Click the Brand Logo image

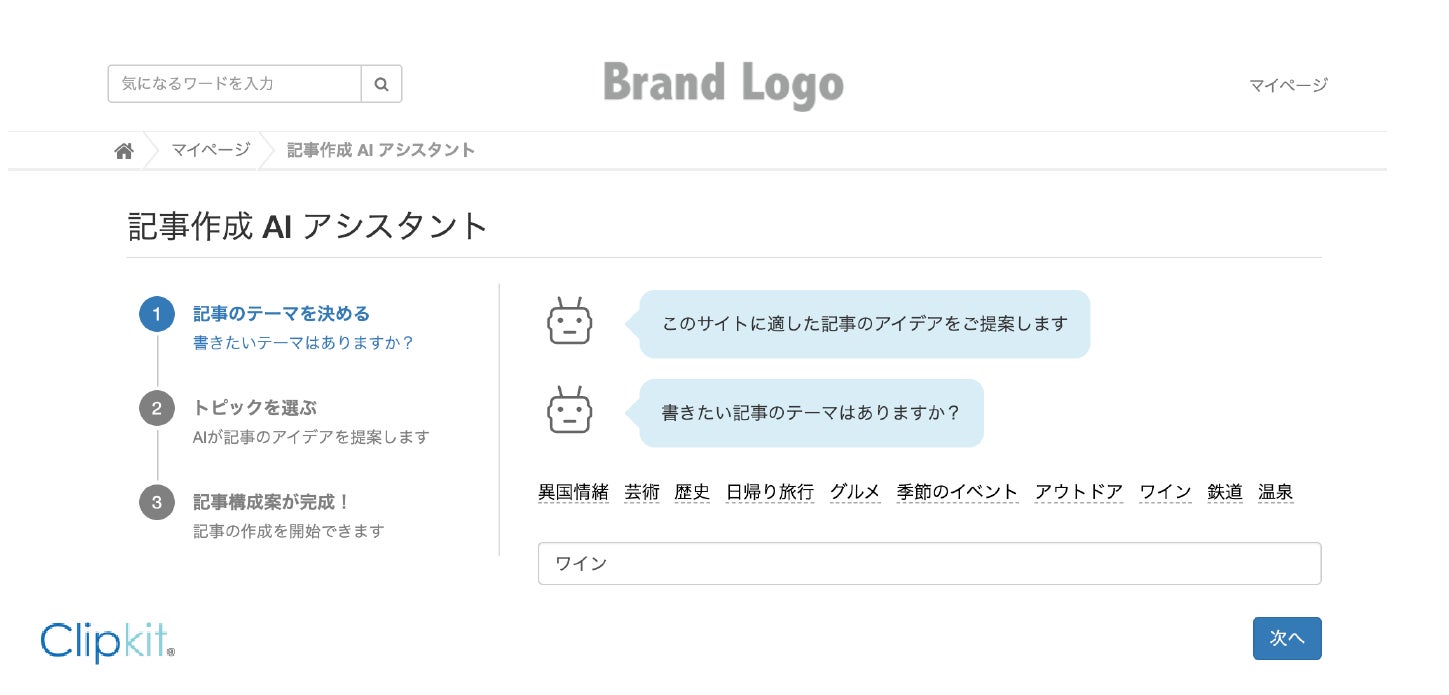723,84
